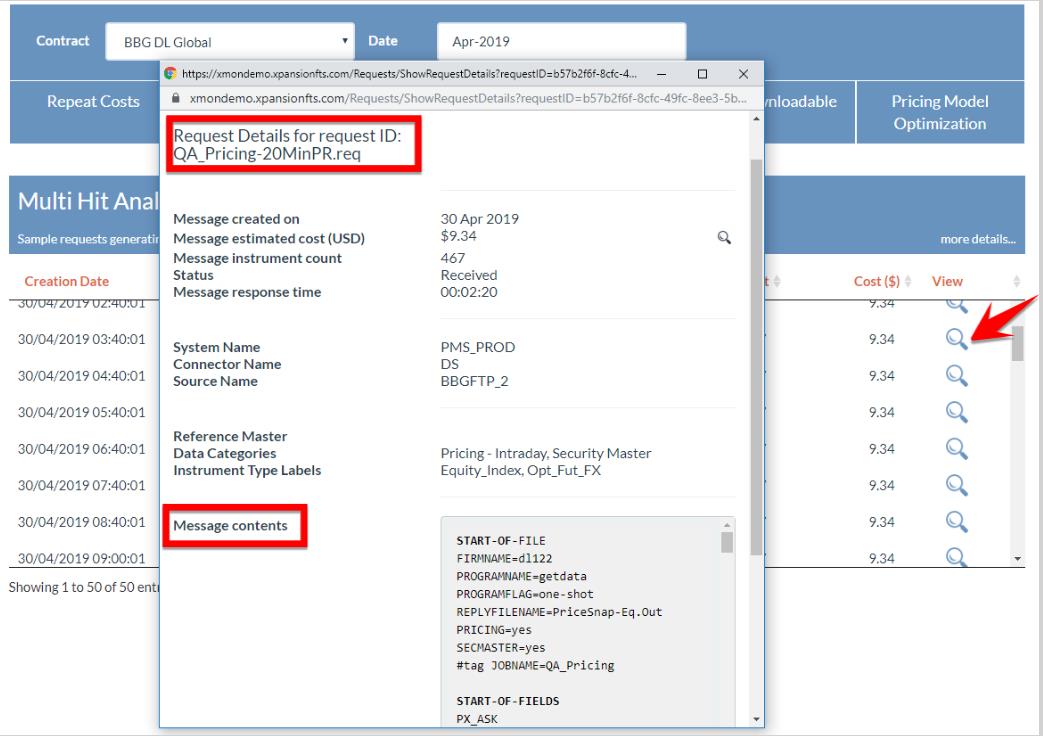The width and height of the screenshot is (1043, 736).
Task: Click magnifier icon in 04:40:01 row
Action: 955,376
